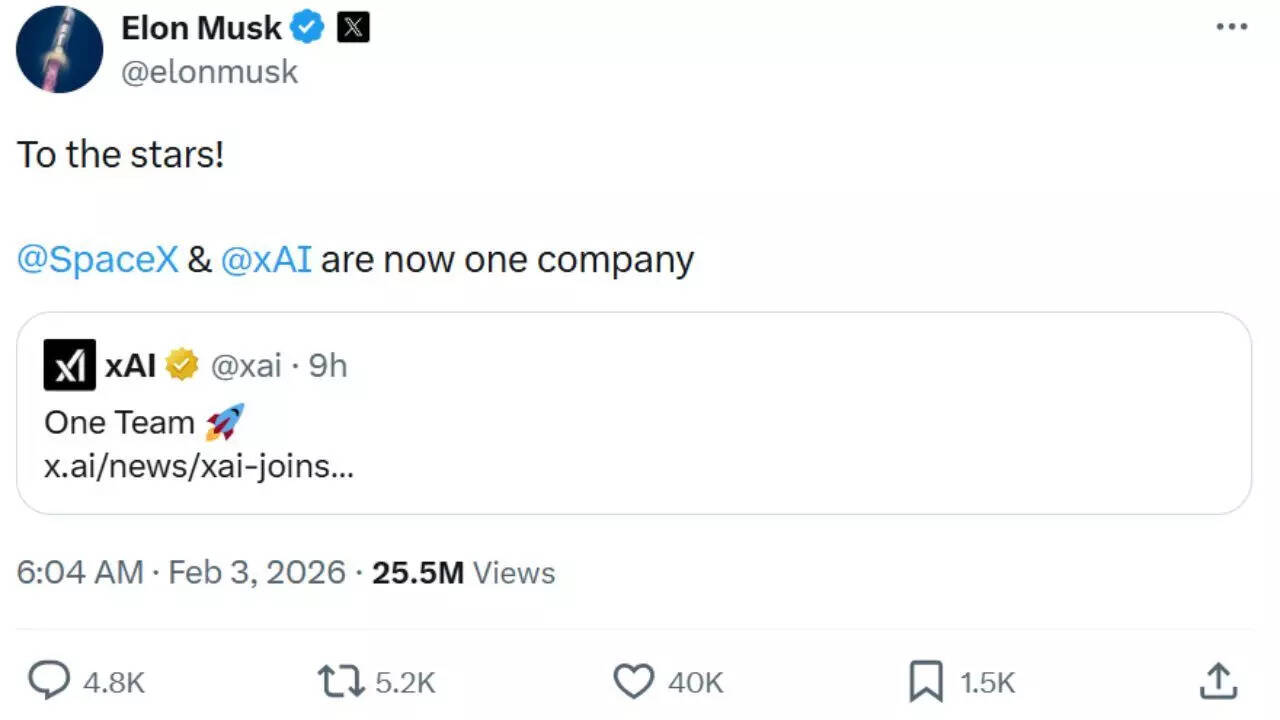The width and height of the screenshot is (1280, 720).
Task: Open Elon Musk's profile picture
Action: click(x=58, y=48)
